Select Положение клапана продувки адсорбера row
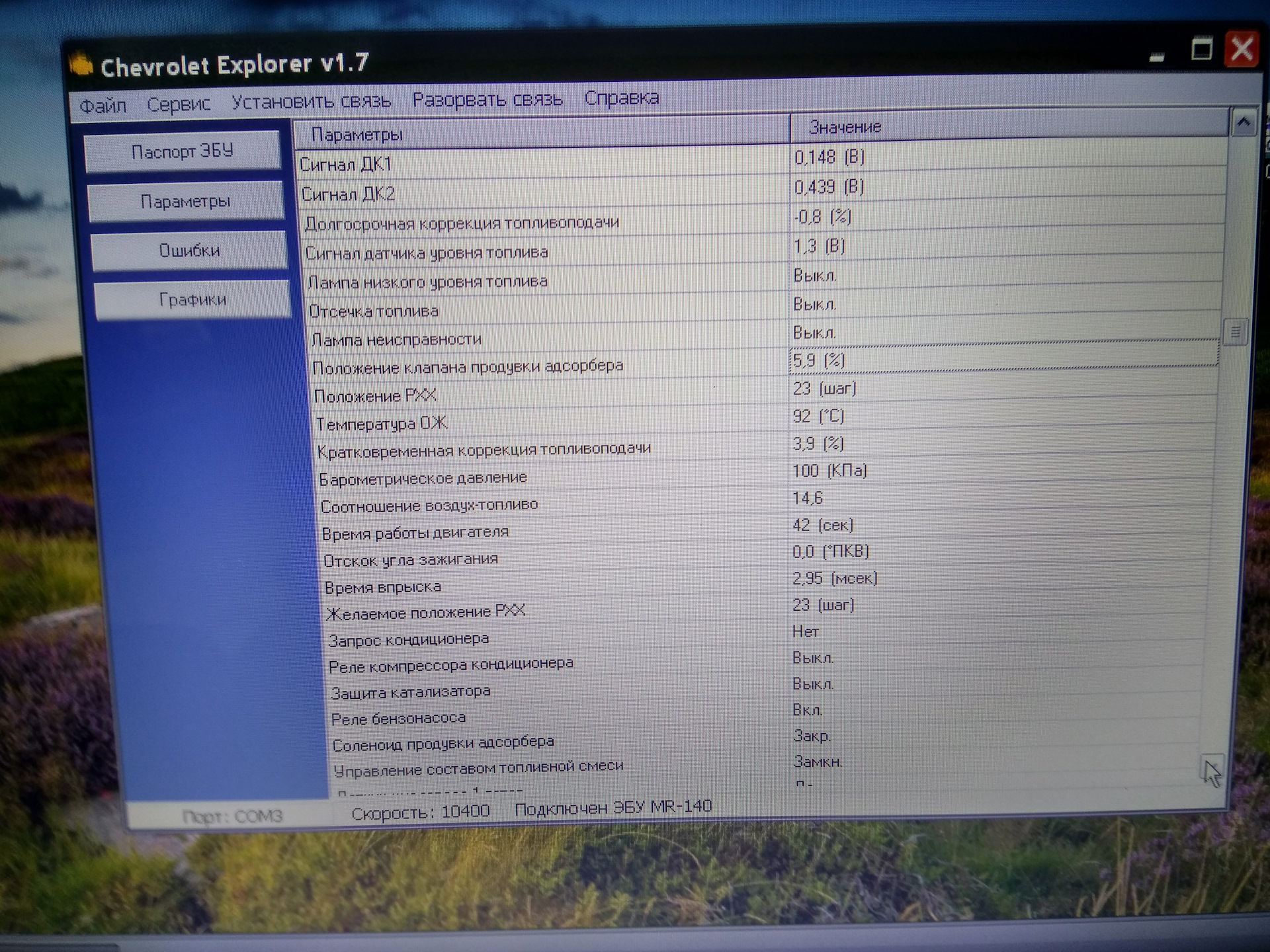The width and height of the screenshot is (1270, 952). [764, 363]
